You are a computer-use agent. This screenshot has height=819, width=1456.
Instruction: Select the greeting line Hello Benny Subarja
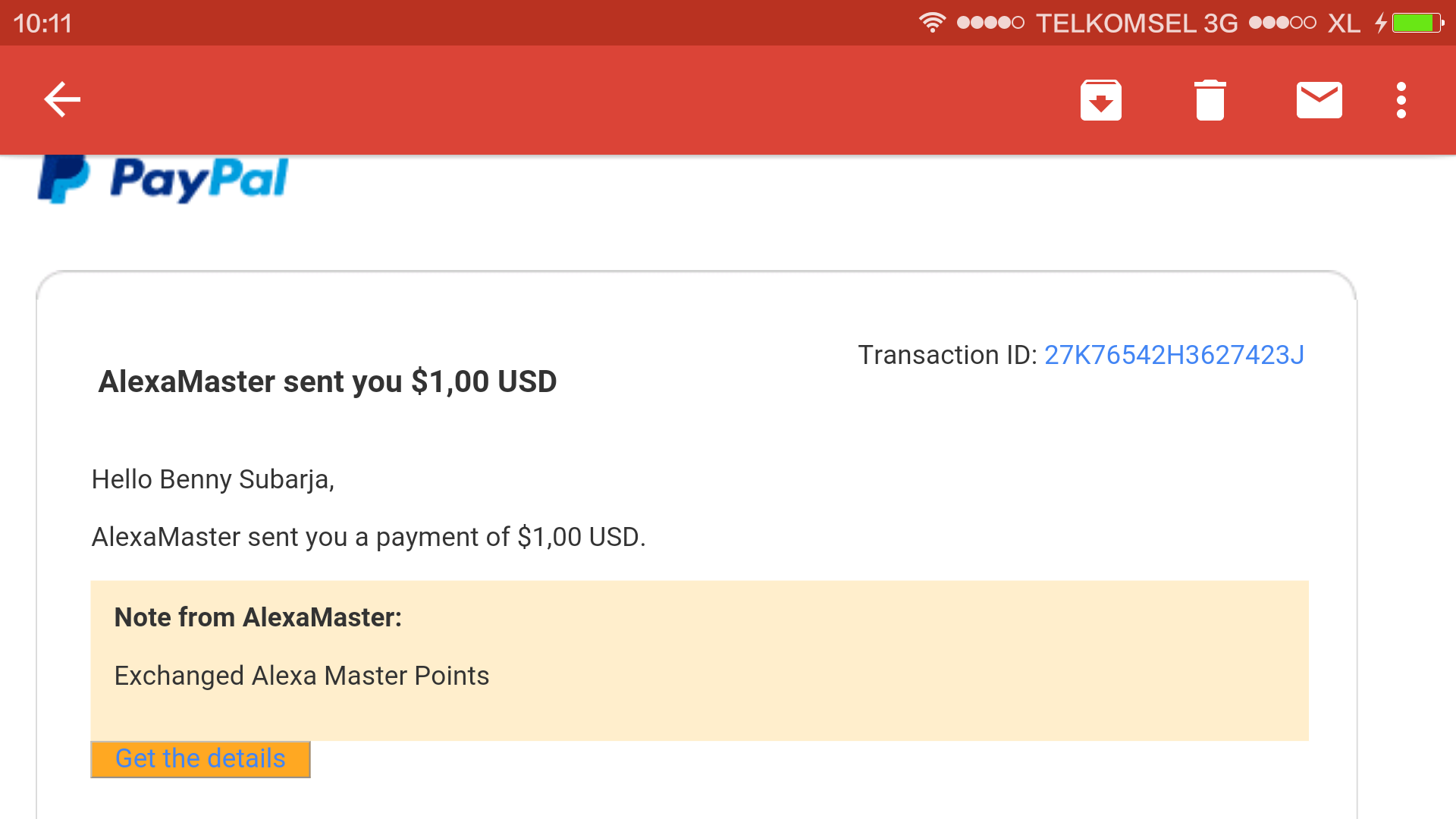213,479
